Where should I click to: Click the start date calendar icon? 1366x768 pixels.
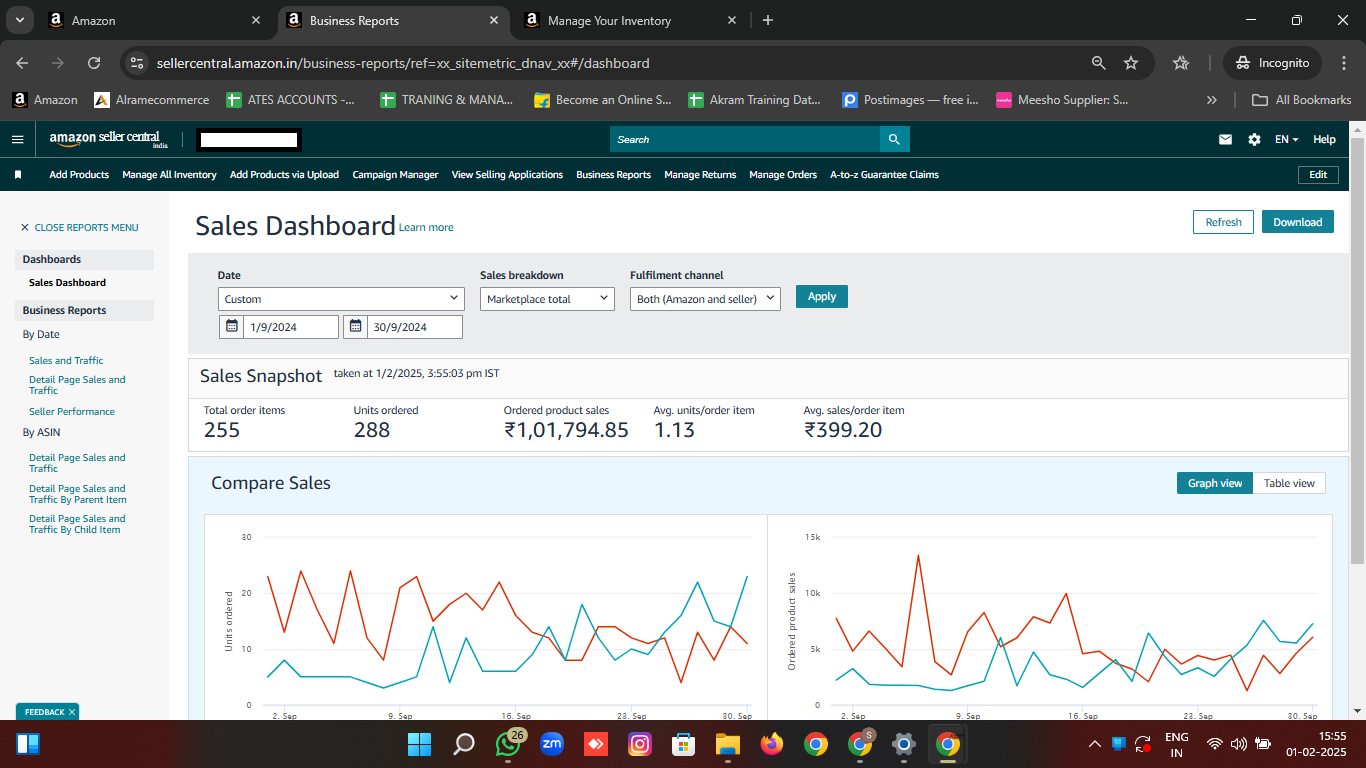point(231,327)
